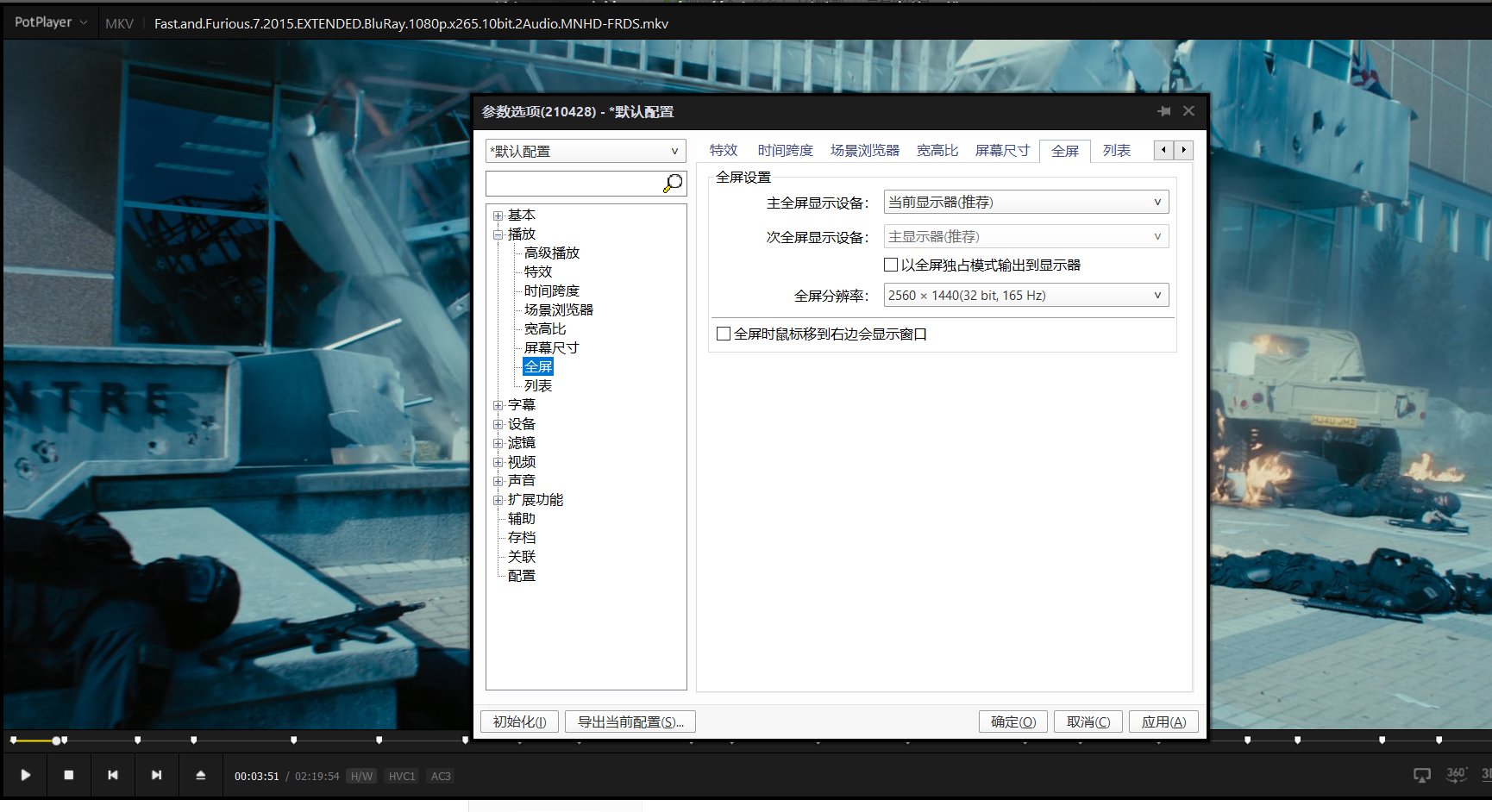Confirm with the 确定(O) button
This screenshot has width=1492, height=812.
(1013, 721)
